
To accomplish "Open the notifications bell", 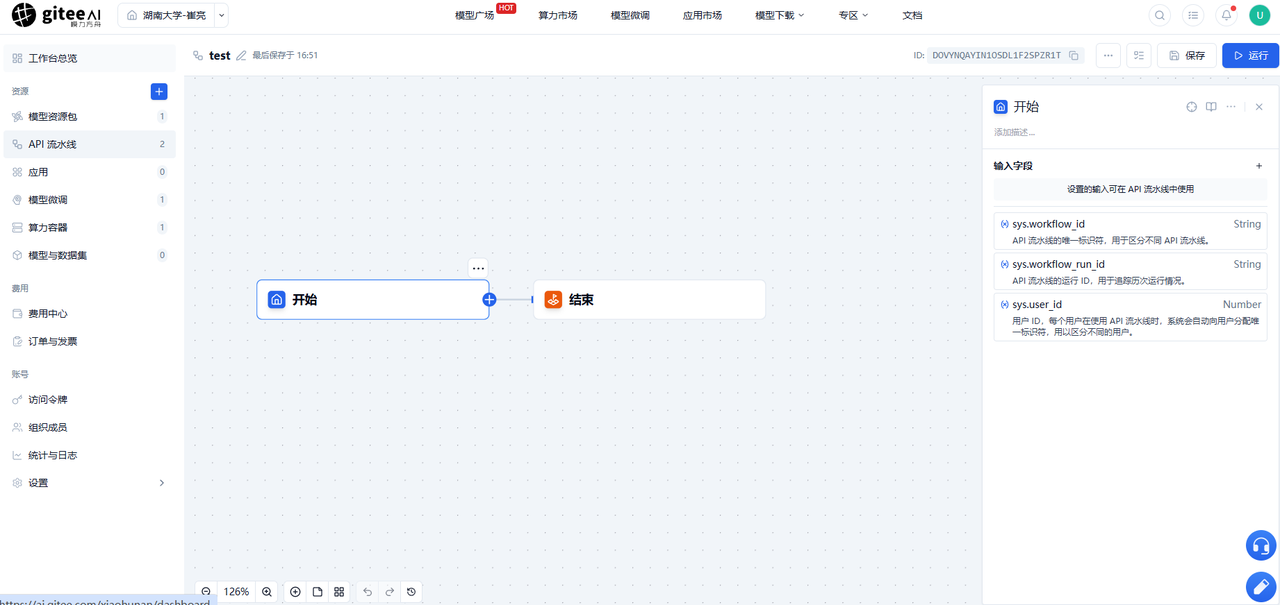I will pos(1226,15).
